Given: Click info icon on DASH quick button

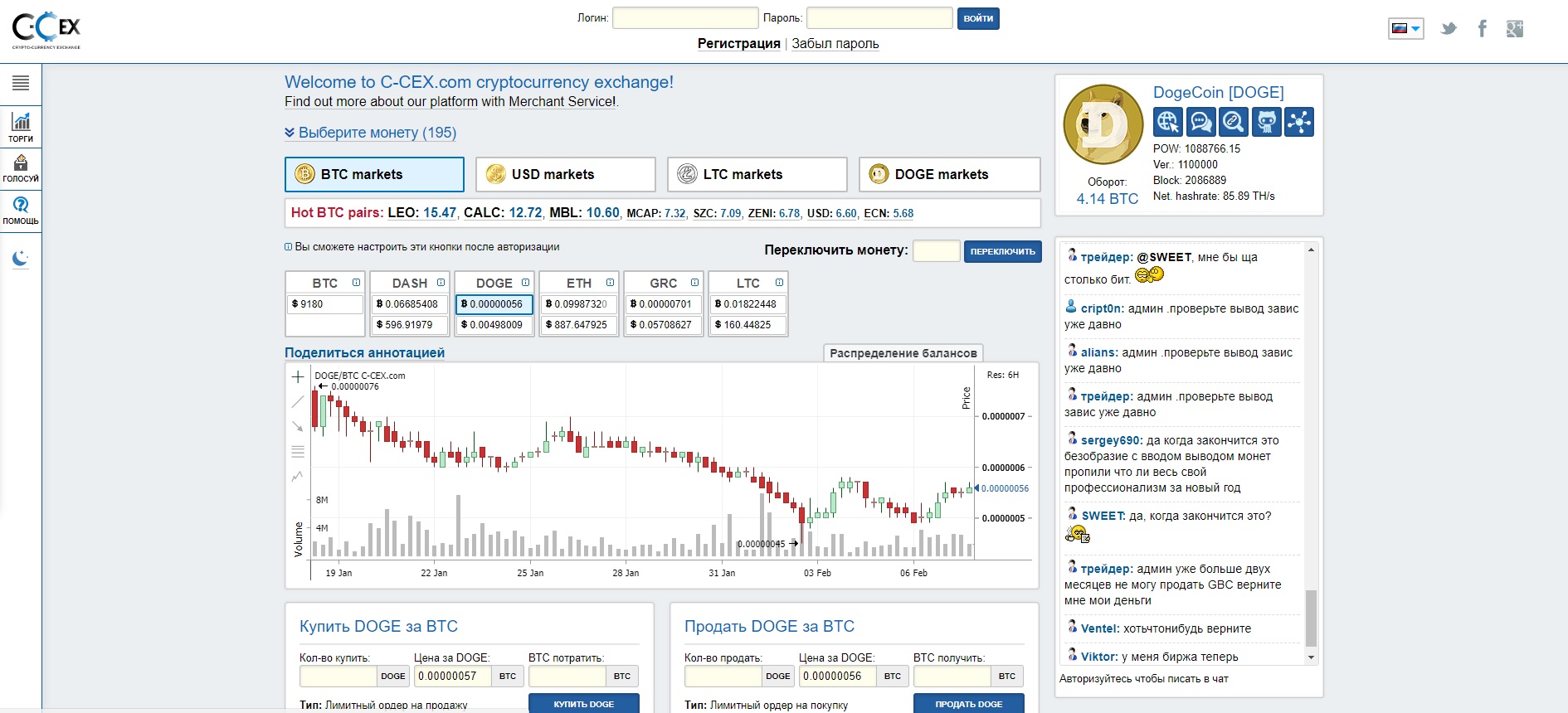Looking at the screenshot, I should (x=441, y=283).
